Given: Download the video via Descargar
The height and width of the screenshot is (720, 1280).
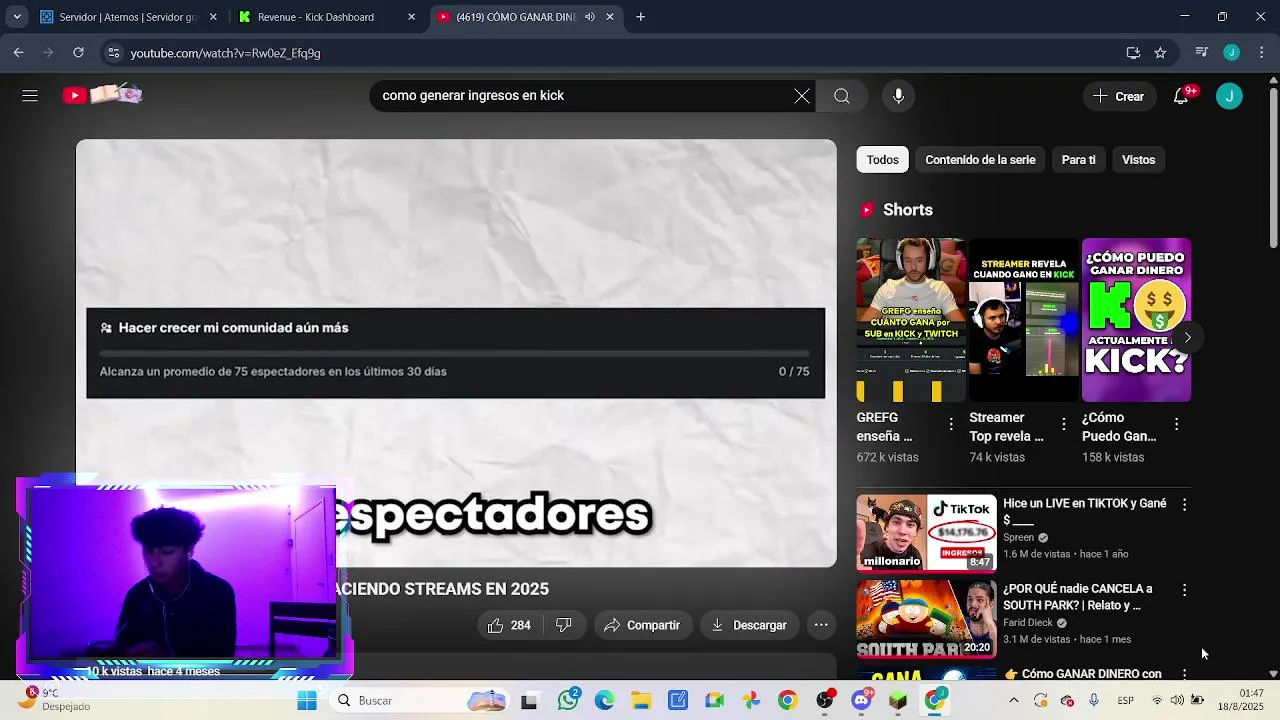Looking at the screenshot, I should click(750, 625).
